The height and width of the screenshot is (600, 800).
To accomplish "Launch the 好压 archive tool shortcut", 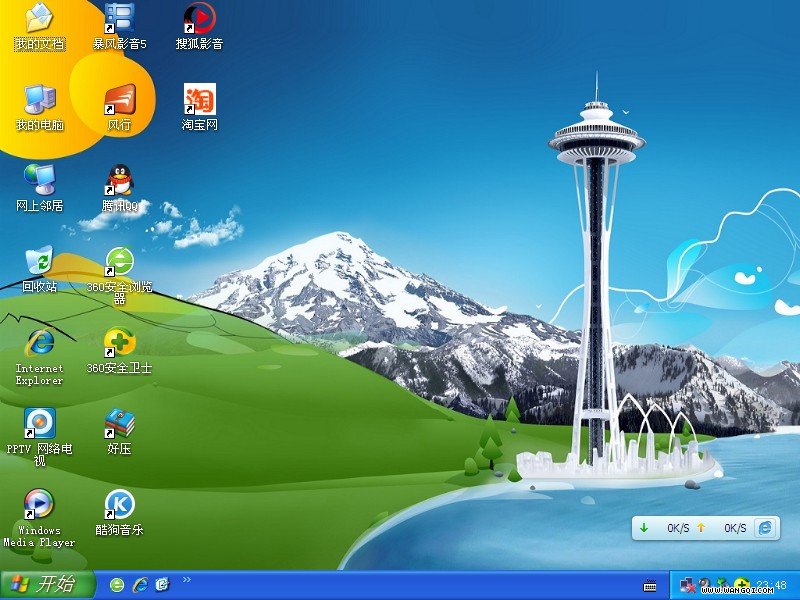I will pyautogui.click(x=119, y=431).
